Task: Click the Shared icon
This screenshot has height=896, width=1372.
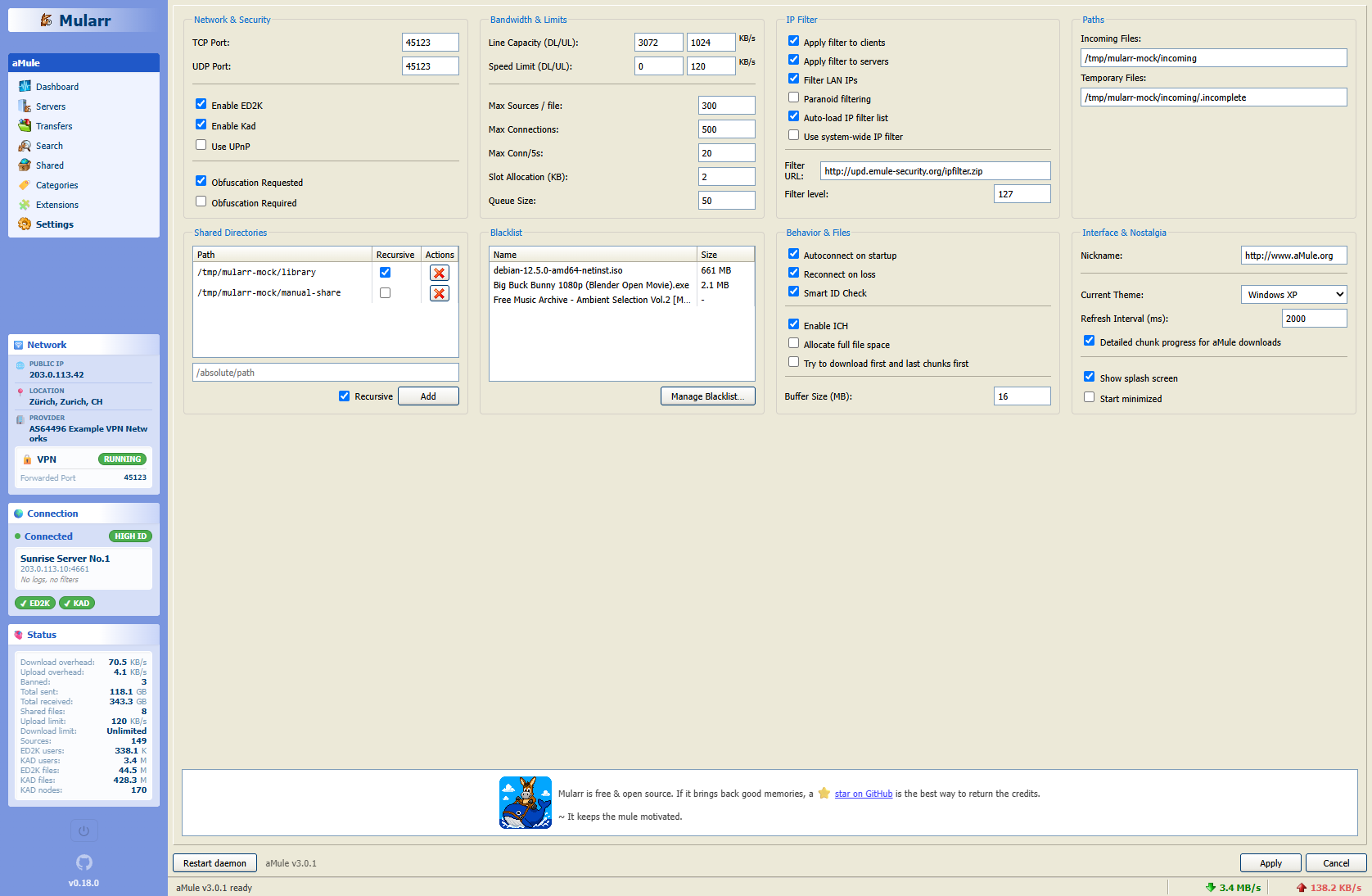Action: point(25,165)
